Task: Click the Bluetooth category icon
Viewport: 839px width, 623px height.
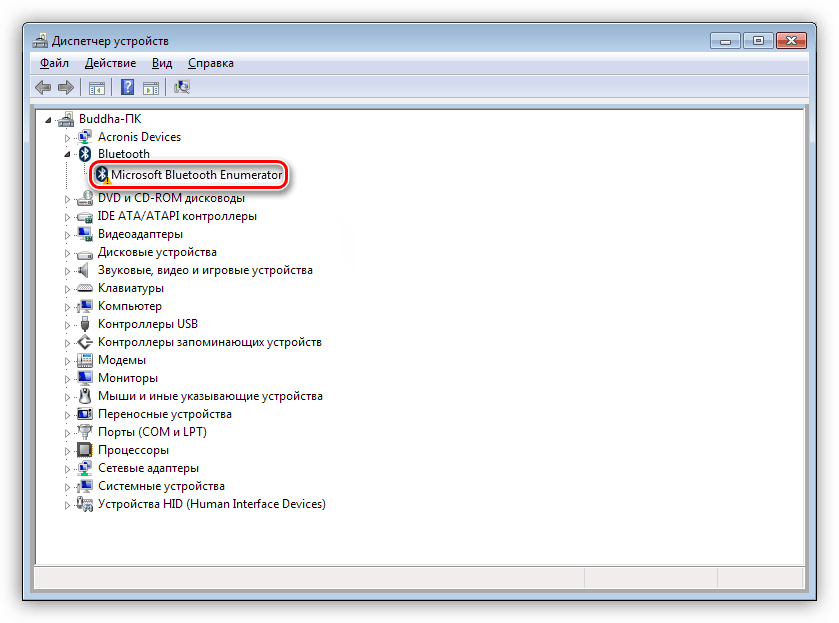Action: pos(85,154)
